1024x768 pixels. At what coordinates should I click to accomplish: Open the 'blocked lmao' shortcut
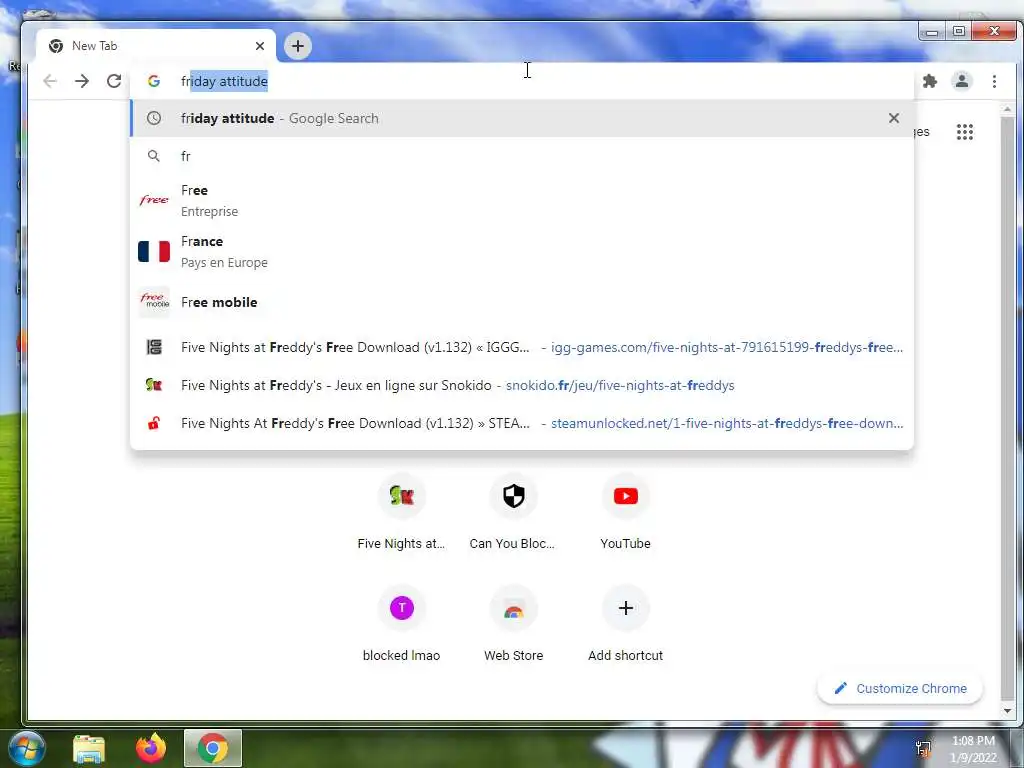pyautogui.click(x=402, y=624)
